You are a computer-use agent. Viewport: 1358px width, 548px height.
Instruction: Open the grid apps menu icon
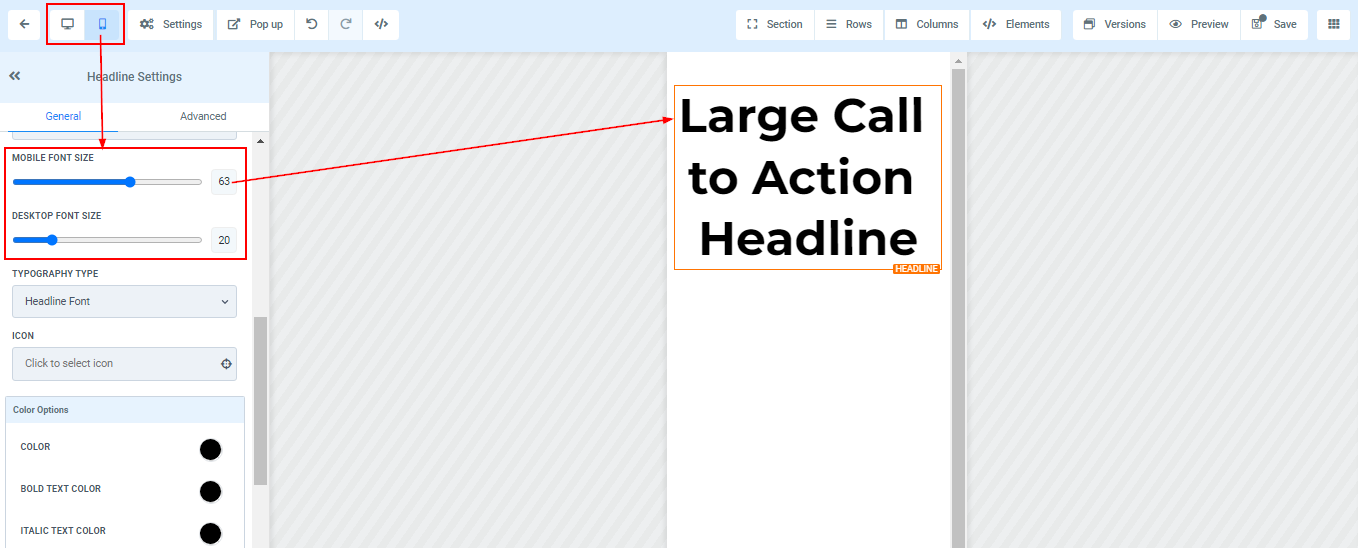pyautogui.click(x=1334, y=24)
